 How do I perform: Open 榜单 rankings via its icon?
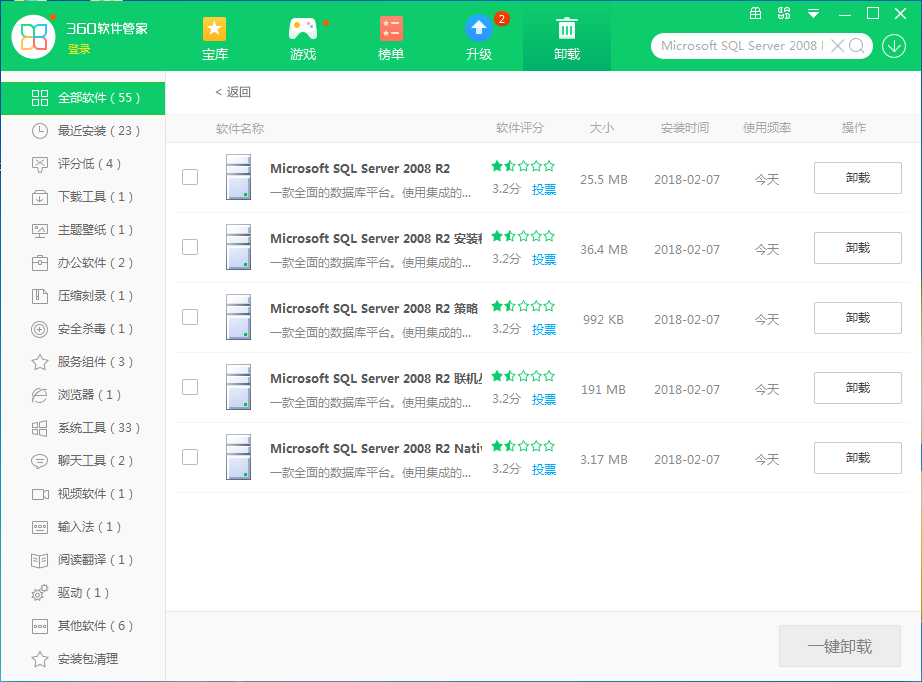click(x=390, y=30)
